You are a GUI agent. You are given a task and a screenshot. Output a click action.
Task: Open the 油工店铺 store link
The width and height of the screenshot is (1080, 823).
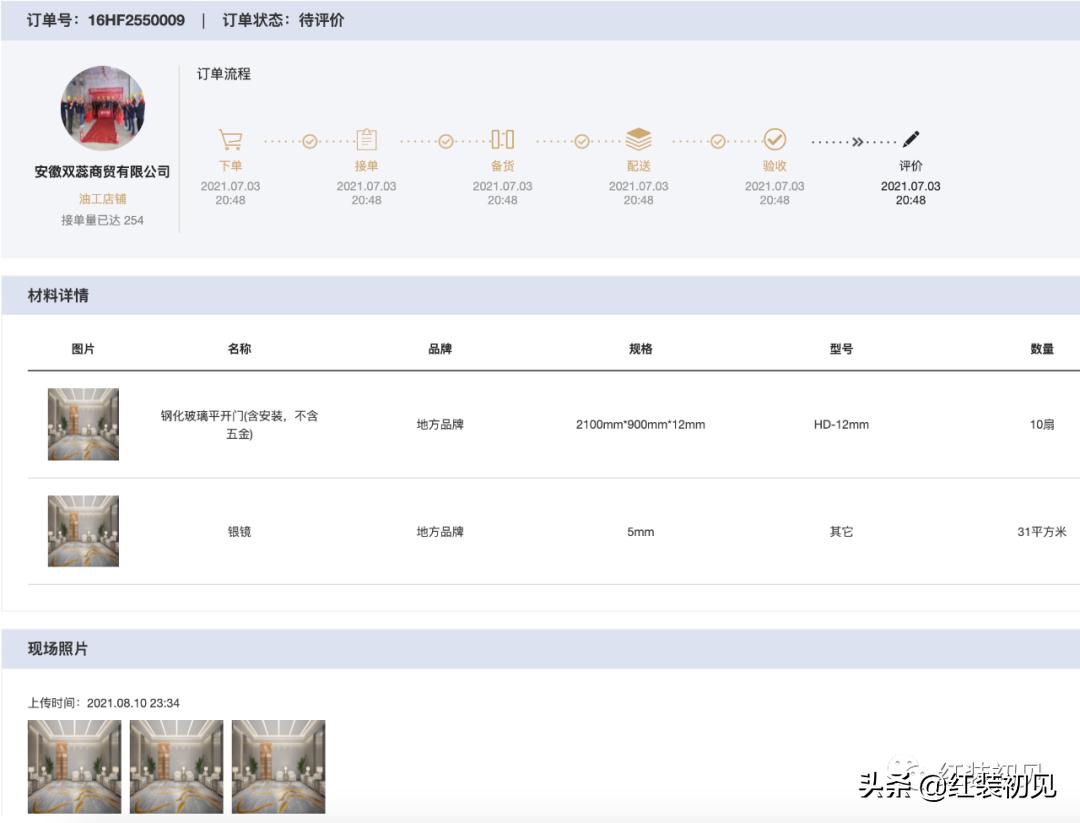coord(103,198)
